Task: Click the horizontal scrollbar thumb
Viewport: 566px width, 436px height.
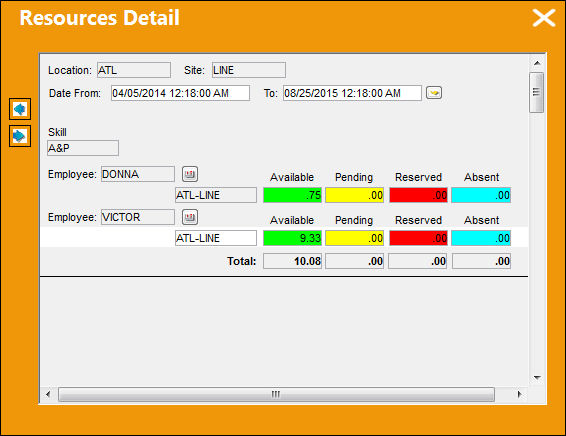Action: click(276, 394)
